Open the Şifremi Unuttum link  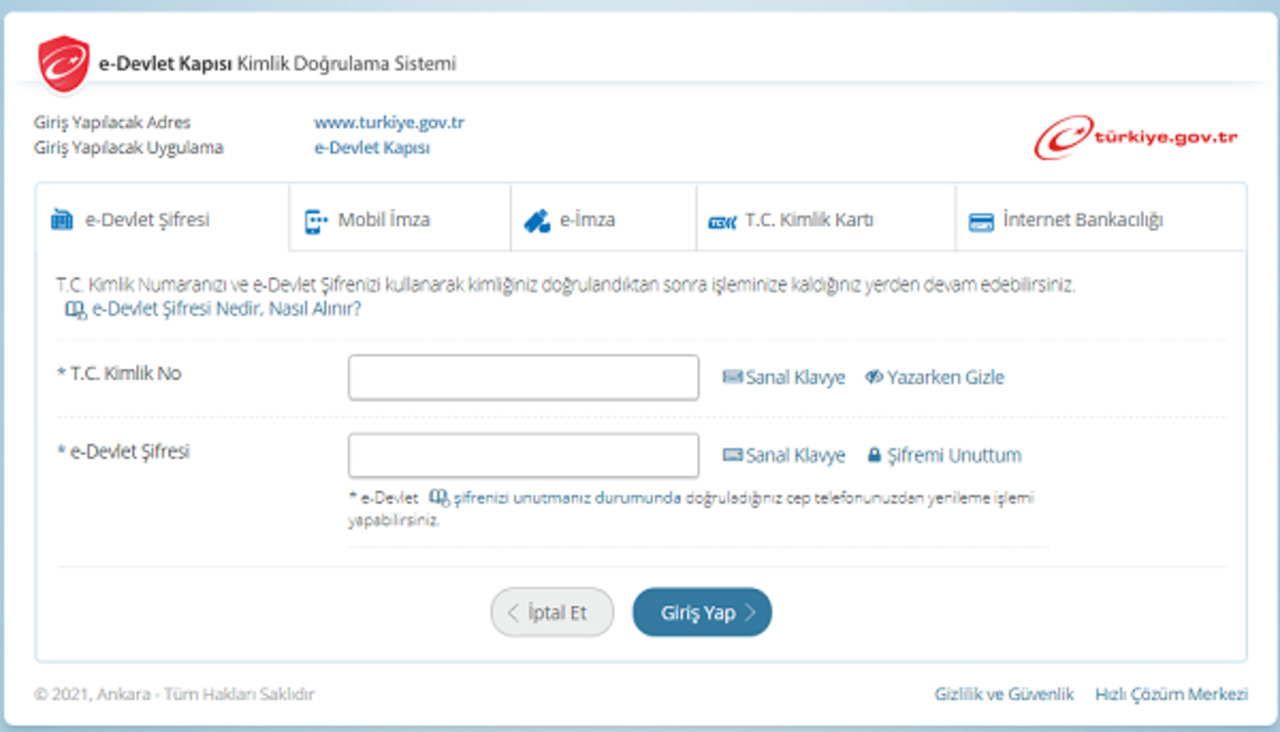click(x=944, y=455)
